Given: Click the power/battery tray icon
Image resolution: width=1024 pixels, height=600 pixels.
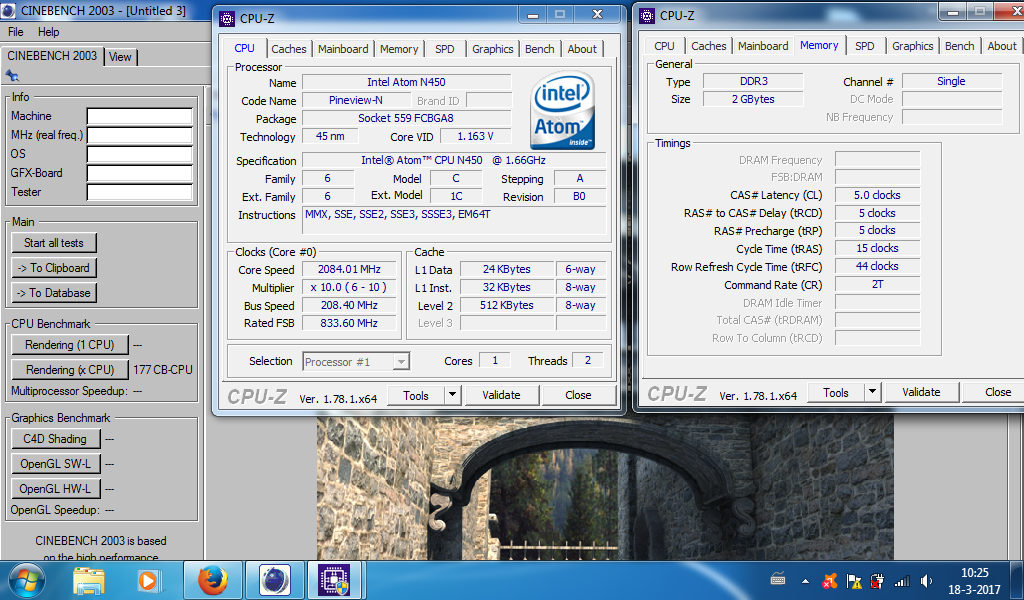Looking at the screenshot, I should (x=877, y=580).
